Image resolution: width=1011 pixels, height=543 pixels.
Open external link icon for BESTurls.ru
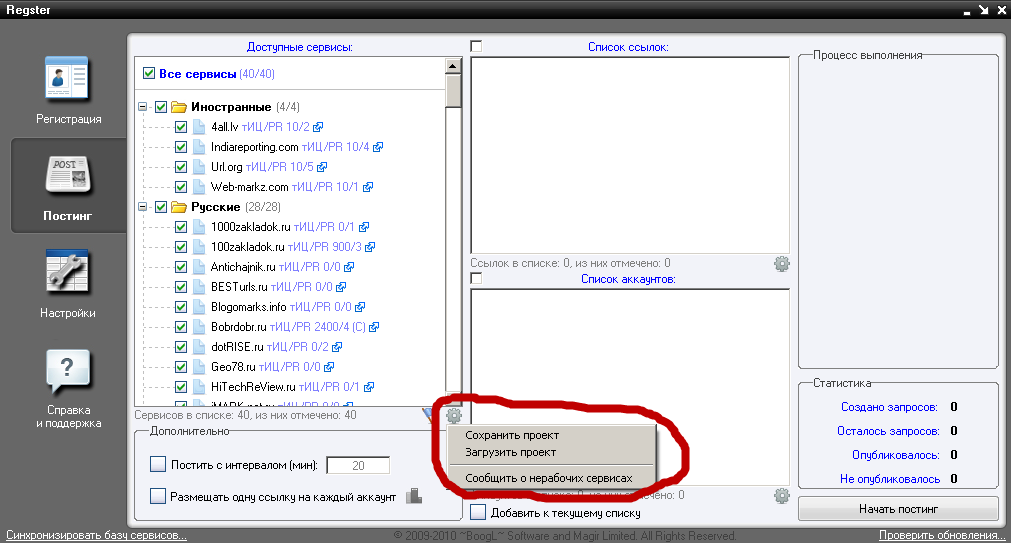[x=340, y=287]
